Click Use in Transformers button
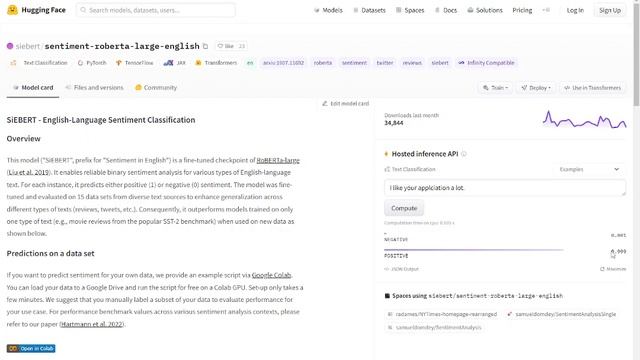Viewport: 640px width, 360px height. coord(593,88)
